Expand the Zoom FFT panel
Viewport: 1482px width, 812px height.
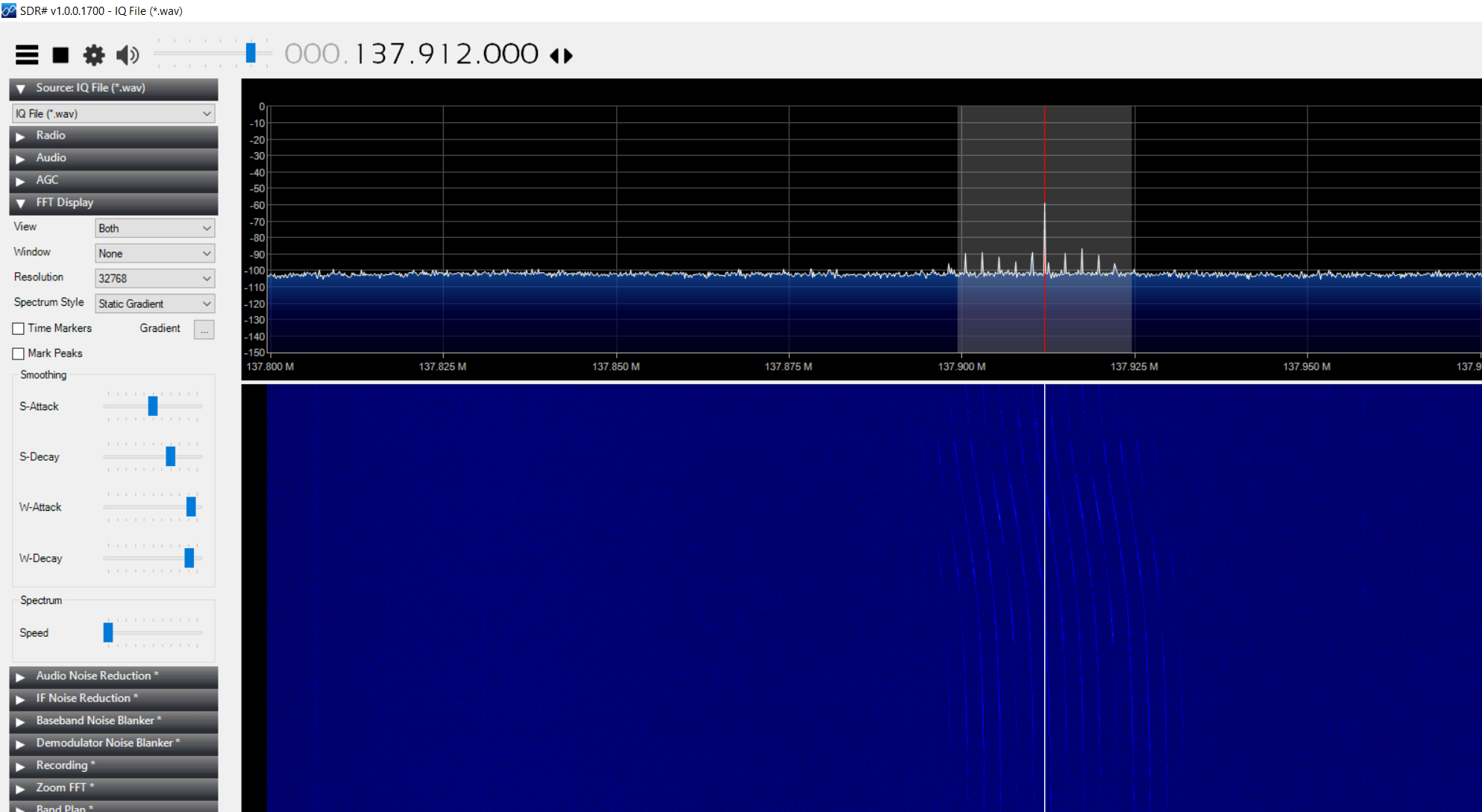[21, 788]
